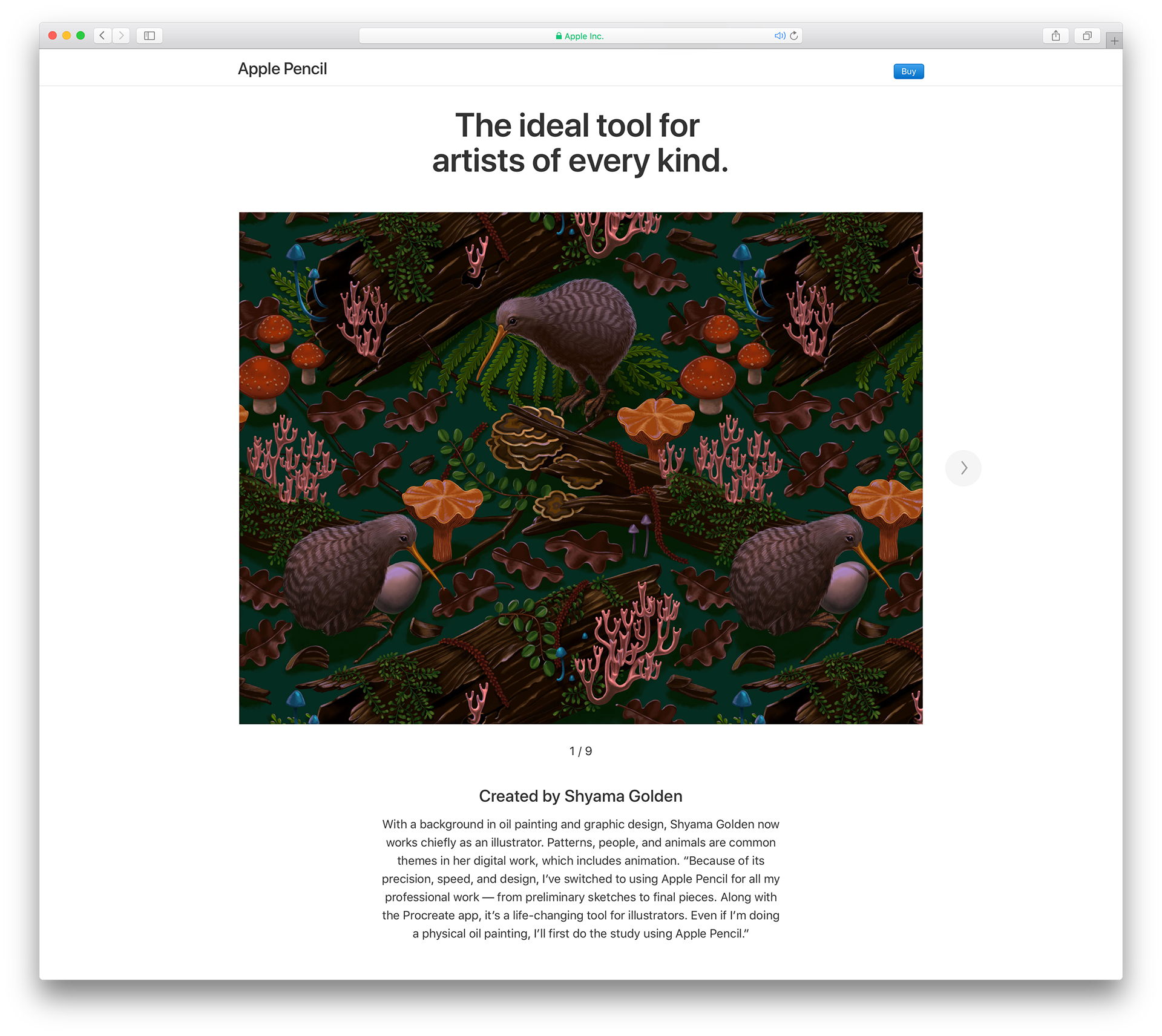Click the blue Buy button
Viewport: 1162px width, 1036px height.
[x=908, y=71]
